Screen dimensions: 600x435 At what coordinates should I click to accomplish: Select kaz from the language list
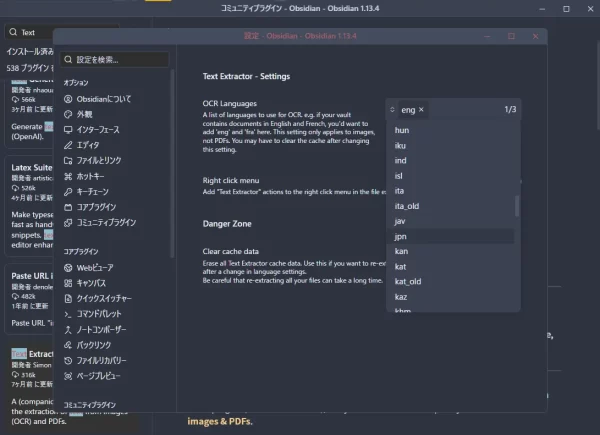pos(450,297)
